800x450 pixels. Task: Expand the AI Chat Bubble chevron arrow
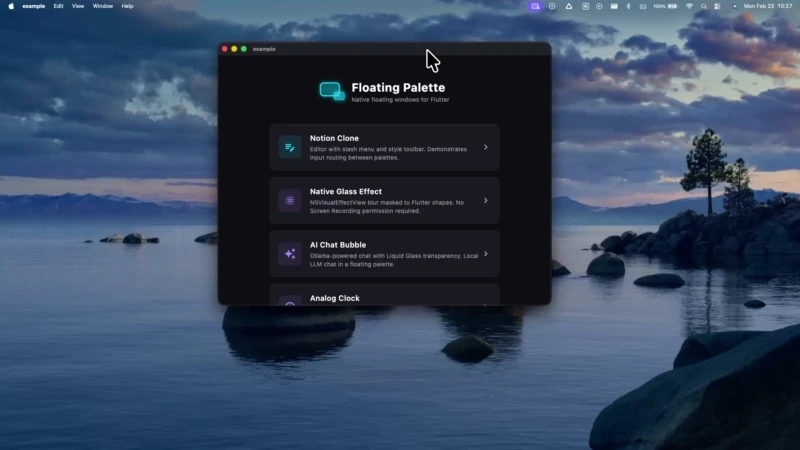(x=486, y=254)
